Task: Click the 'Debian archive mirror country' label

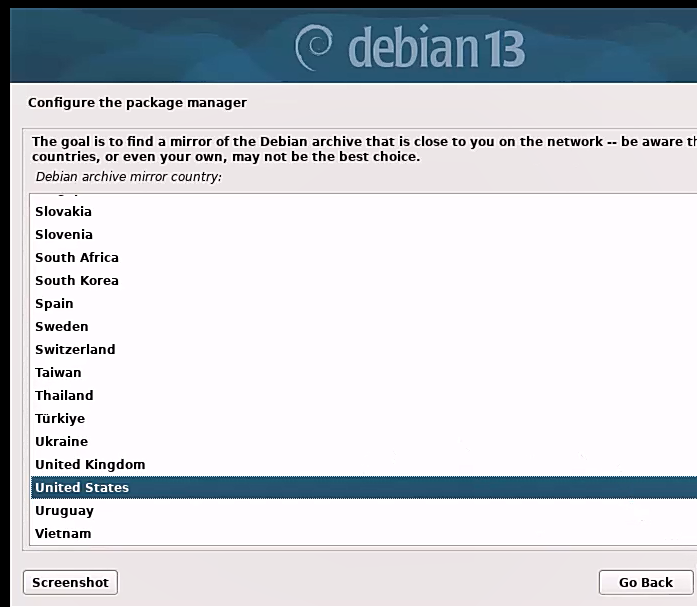Action: [128, 176]
